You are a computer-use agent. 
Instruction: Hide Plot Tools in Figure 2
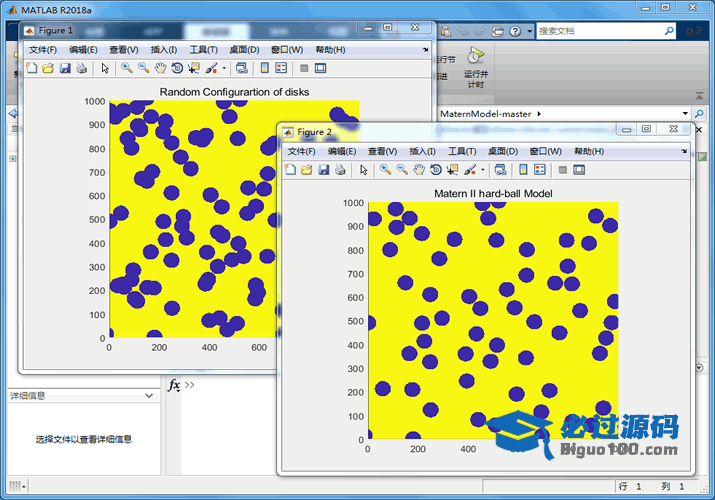(563, 170)
